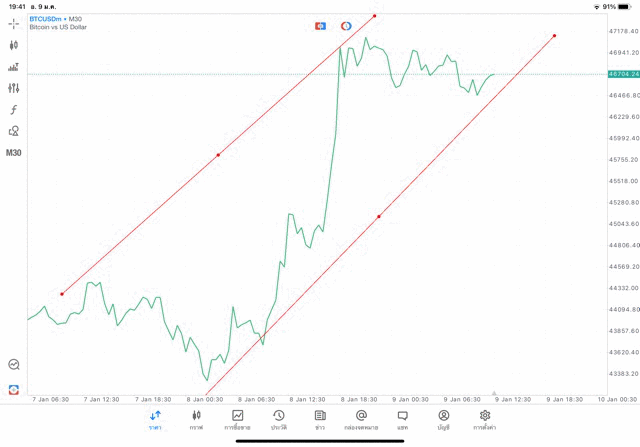Open the การตั้งค่า settings tab
This screenshot has width=640, height=447.
(x=485, y=419)
